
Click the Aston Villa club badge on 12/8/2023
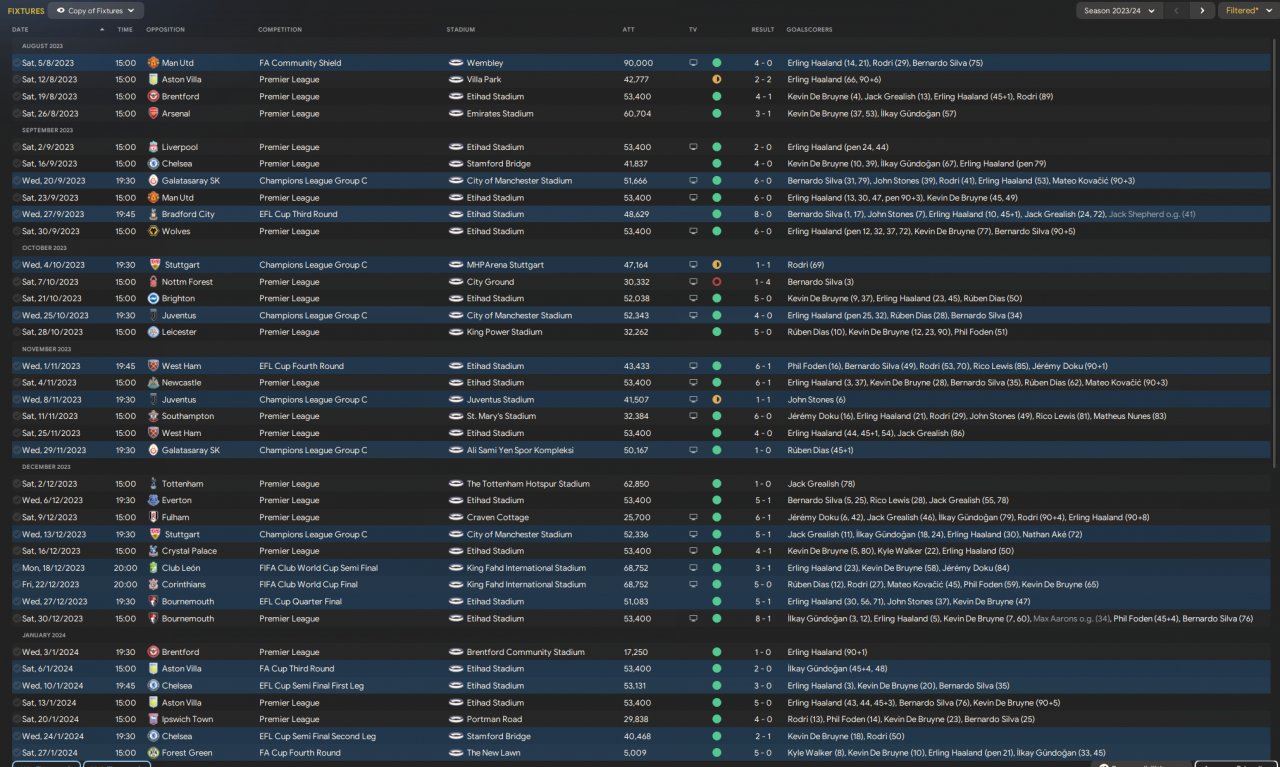coord(153,80)
